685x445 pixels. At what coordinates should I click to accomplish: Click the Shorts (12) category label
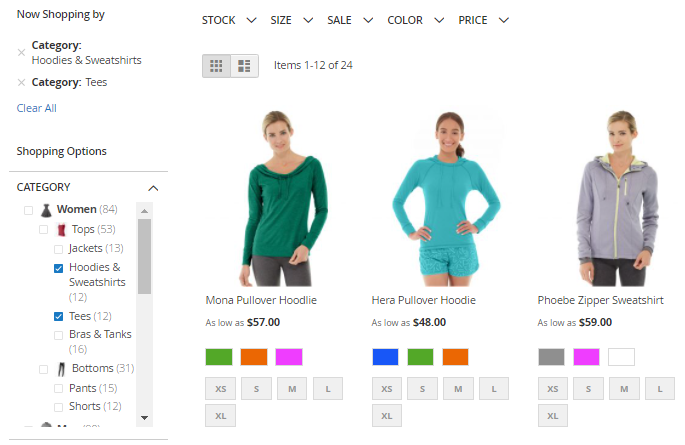point(95,406)
